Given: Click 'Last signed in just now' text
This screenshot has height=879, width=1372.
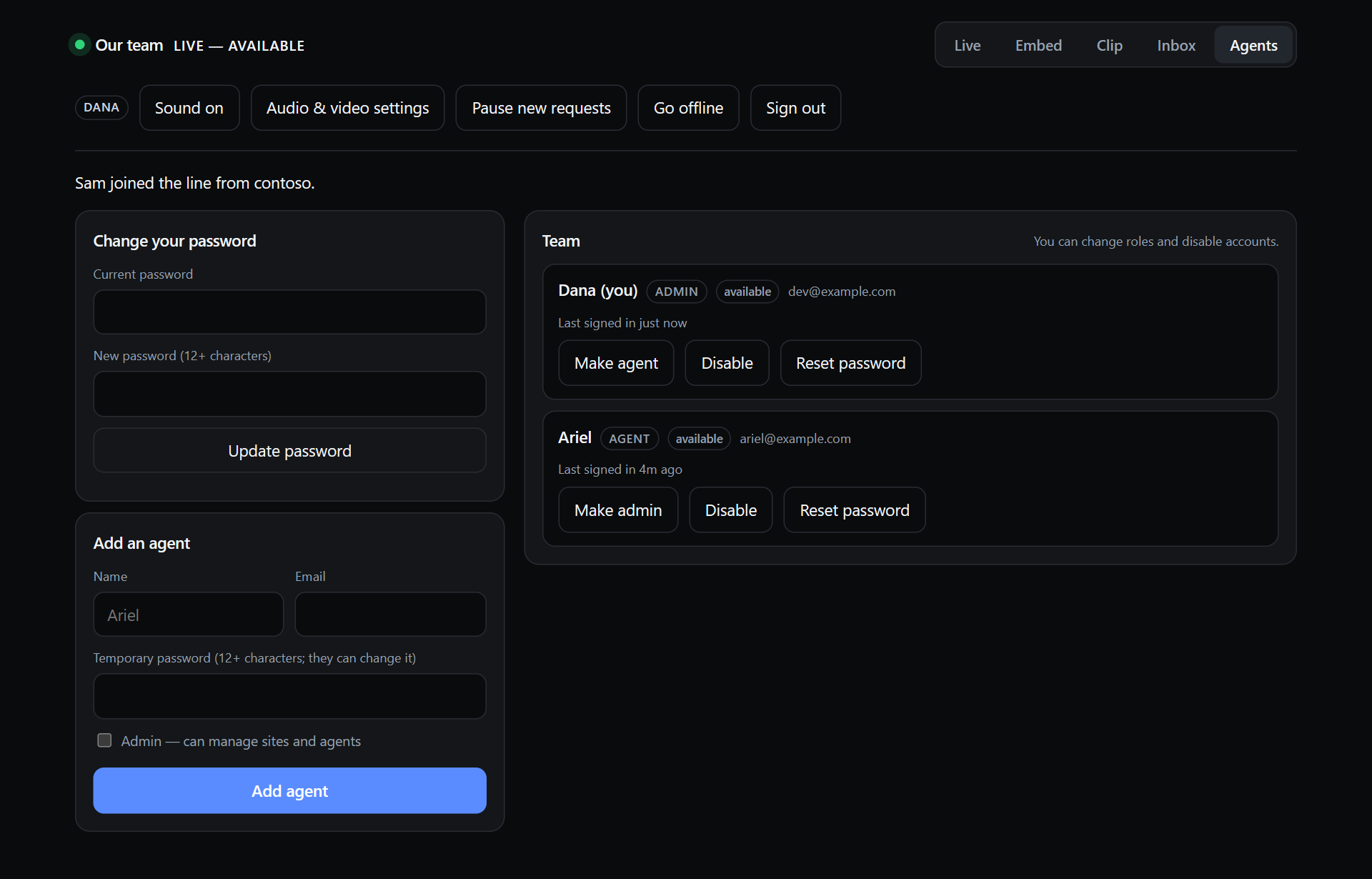Looking at the screenshot, I should click(622, 323).
